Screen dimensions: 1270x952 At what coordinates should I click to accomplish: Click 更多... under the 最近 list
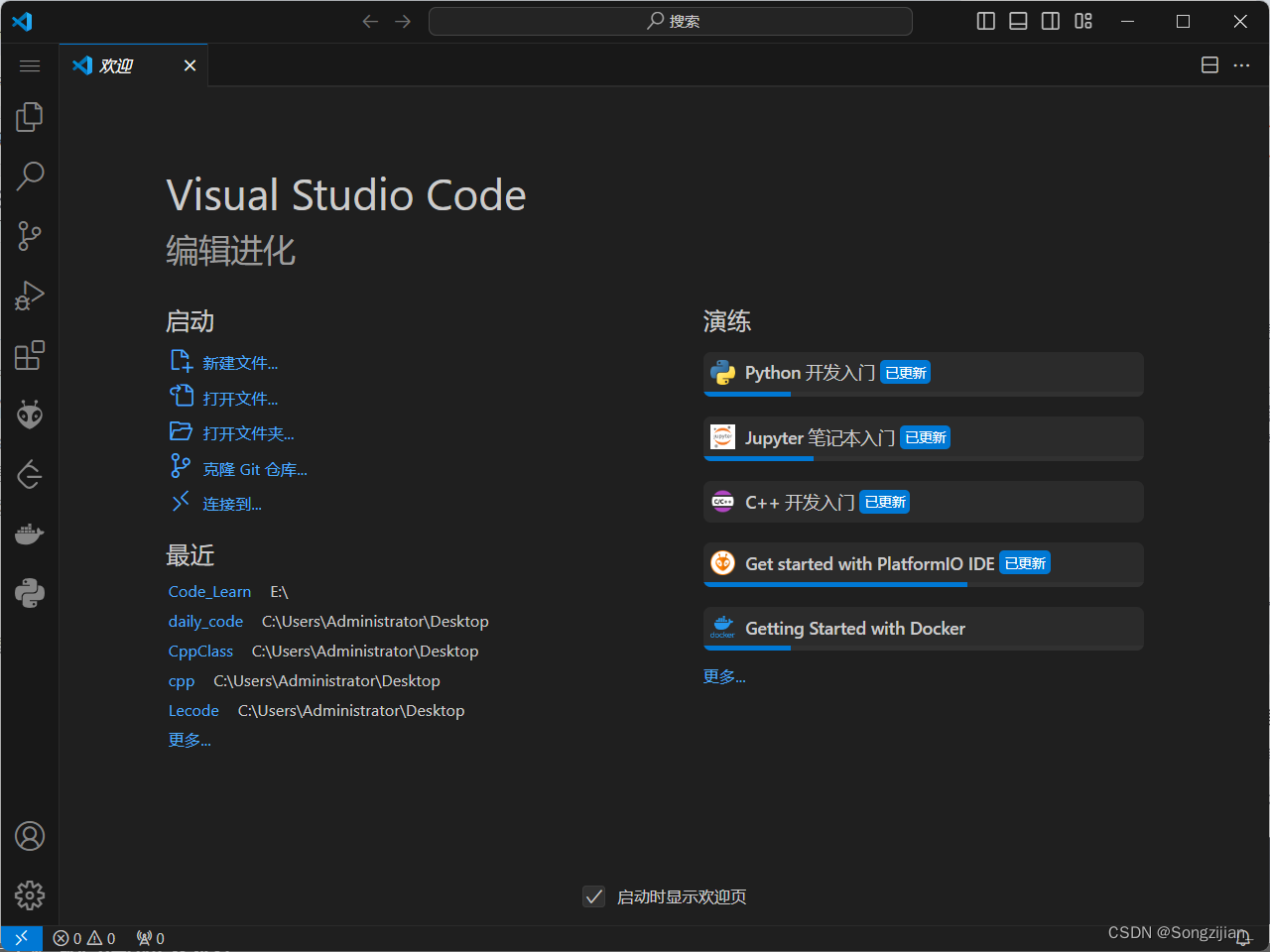click(x=190, y=740)
